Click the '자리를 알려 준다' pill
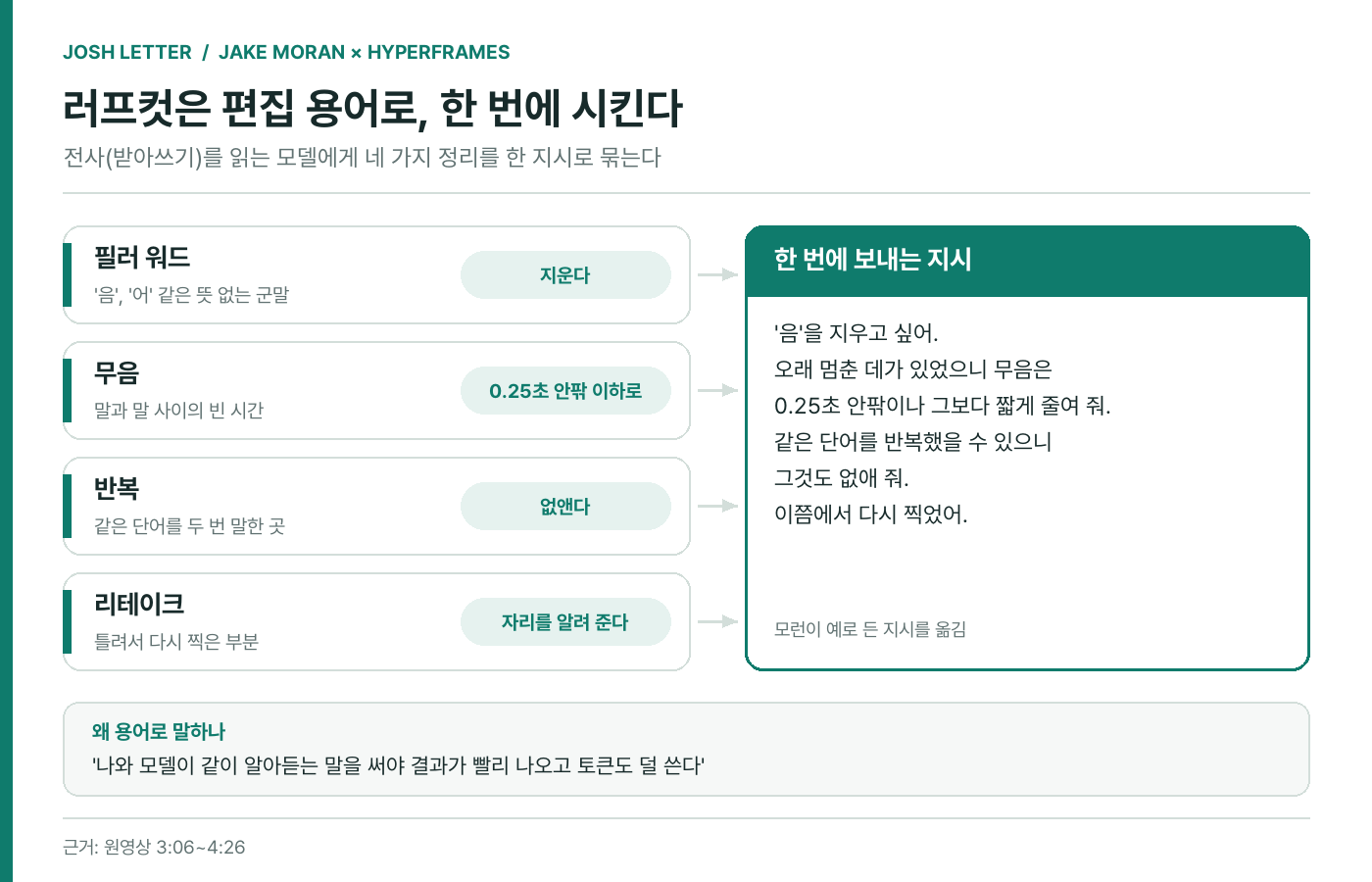 (565, 622)
